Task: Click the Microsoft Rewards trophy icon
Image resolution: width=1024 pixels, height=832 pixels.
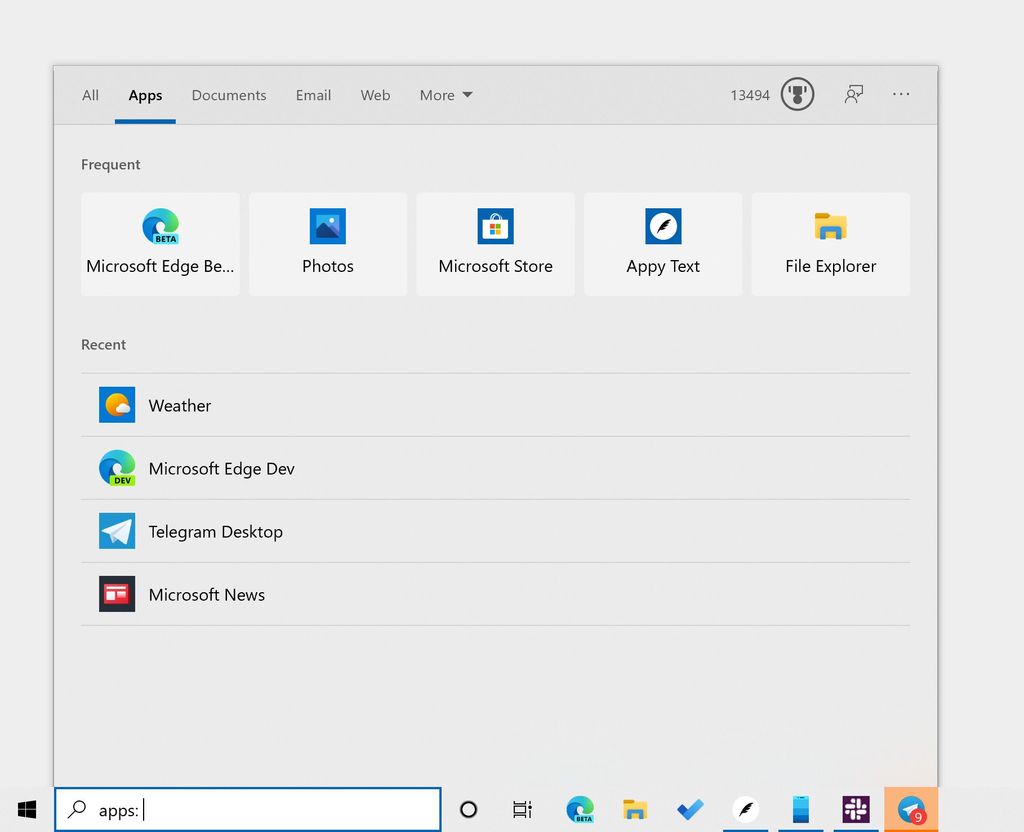Action: coord(796,94)
